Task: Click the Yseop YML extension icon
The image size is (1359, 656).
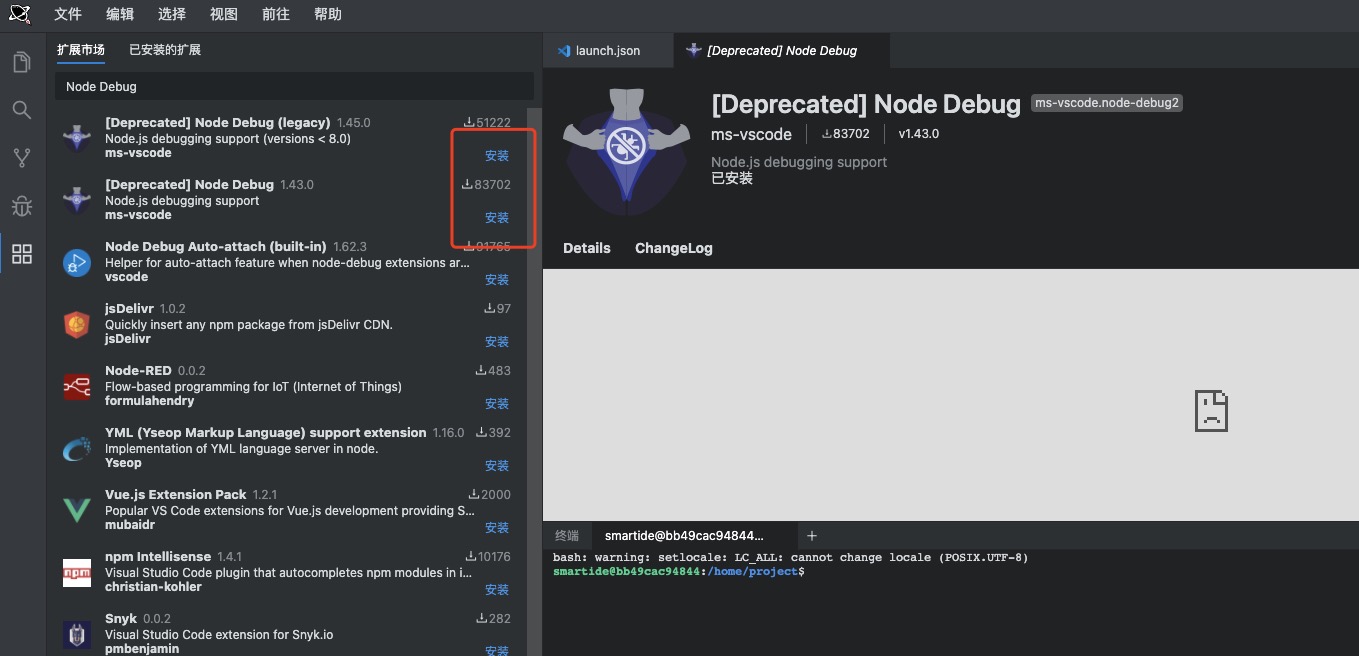Action: pos(77,448)
